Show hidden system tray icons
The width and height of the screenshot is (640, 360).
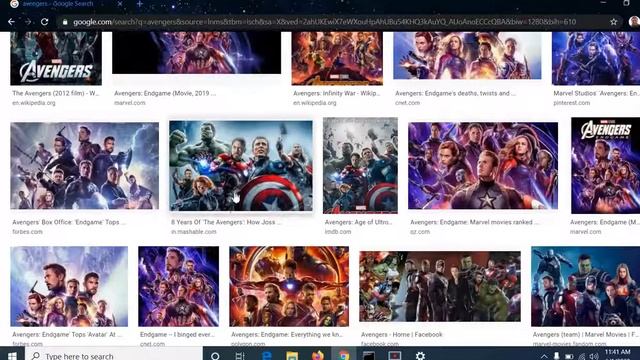point(544,356)
